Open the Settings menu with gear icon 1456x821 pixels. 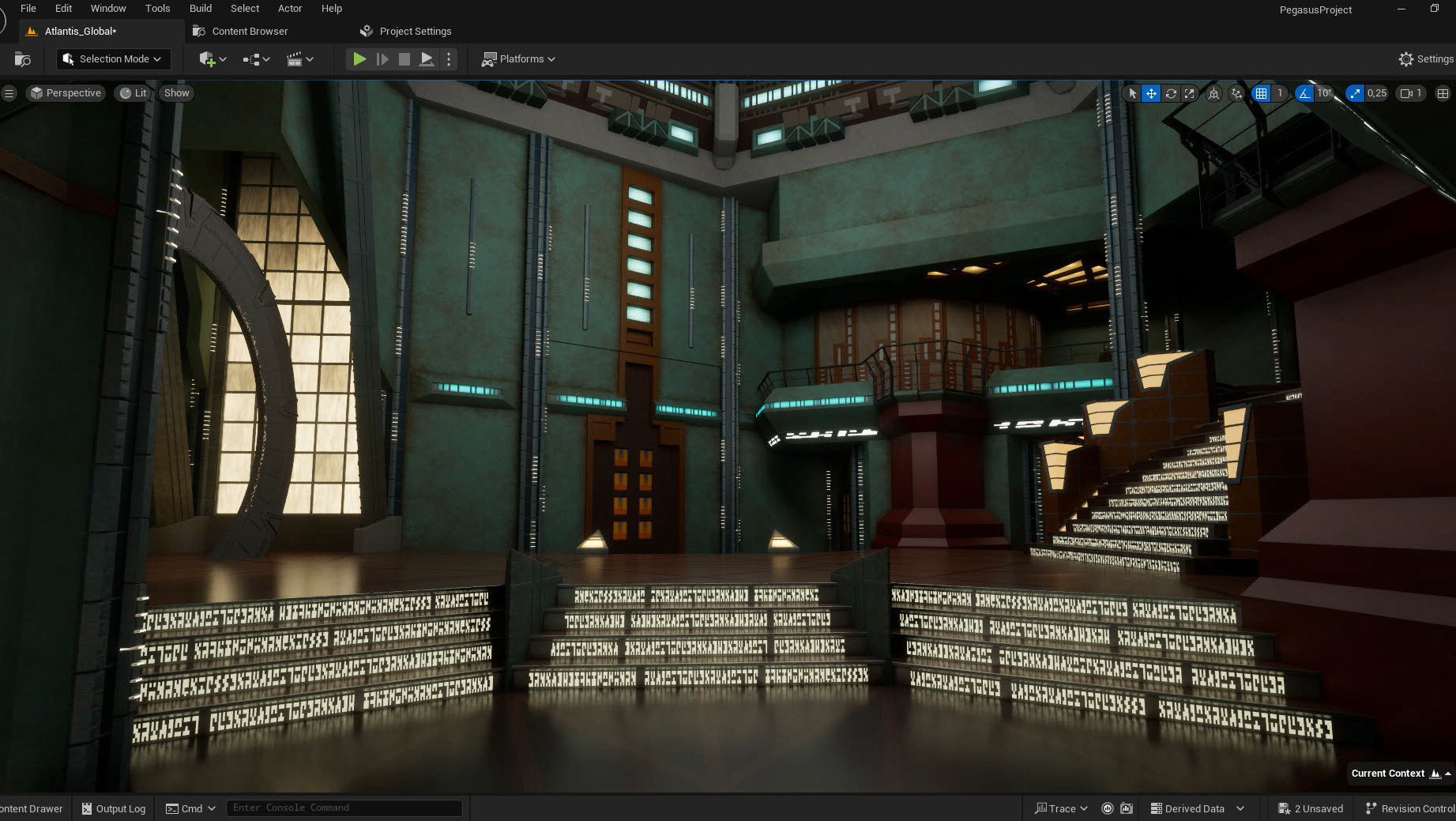(1425, 59)
